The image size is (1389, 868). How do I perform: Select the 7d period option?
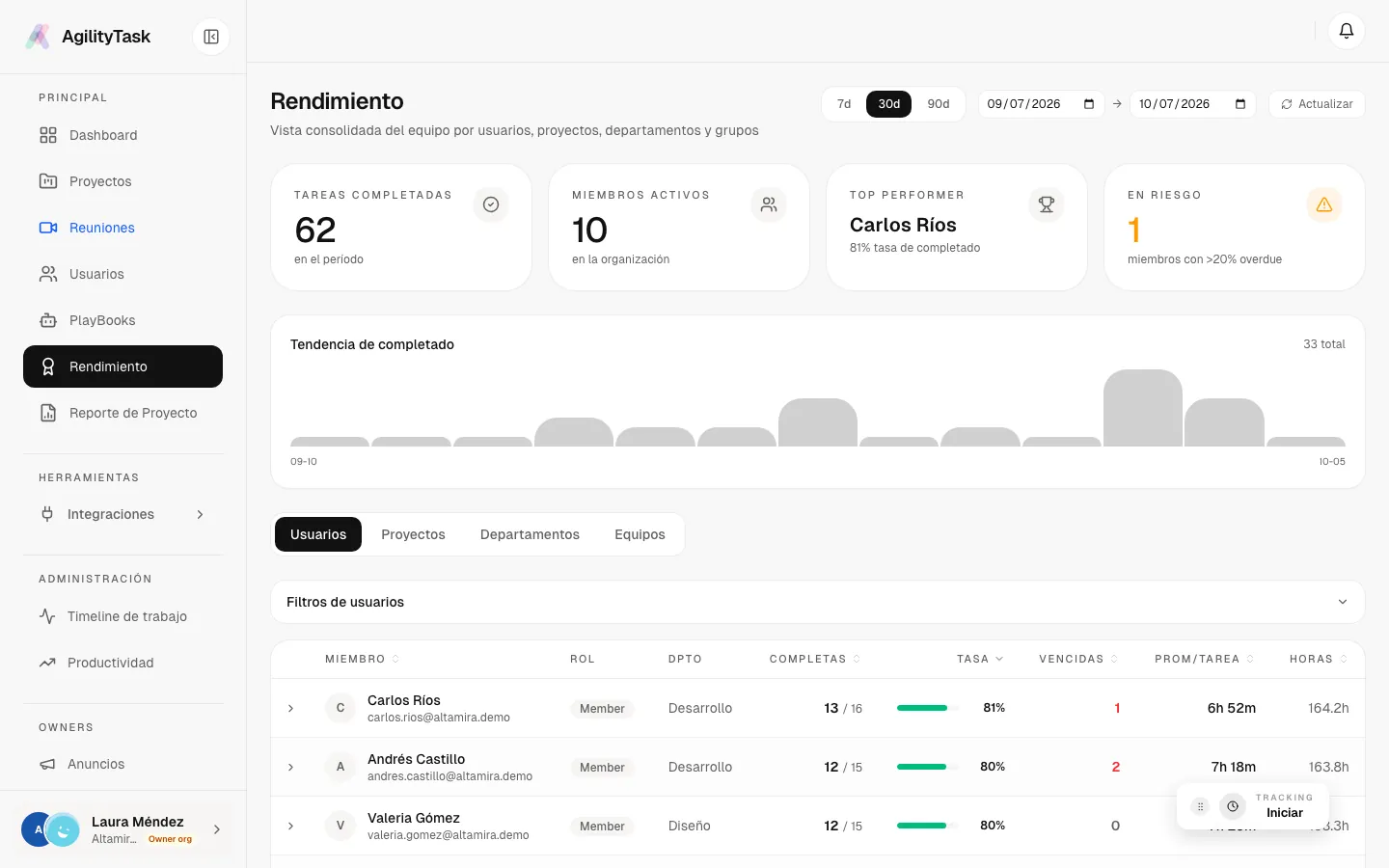pos(844,104)
